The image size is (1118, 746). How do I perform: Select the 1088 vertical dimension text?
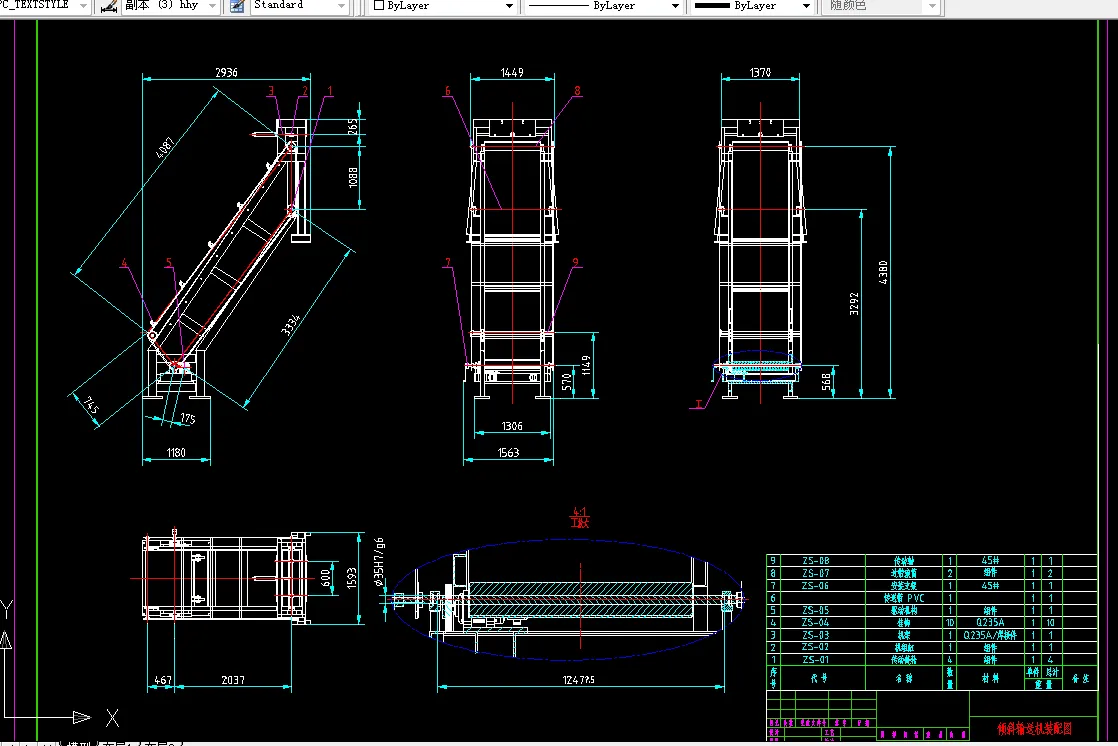point(353,178)
